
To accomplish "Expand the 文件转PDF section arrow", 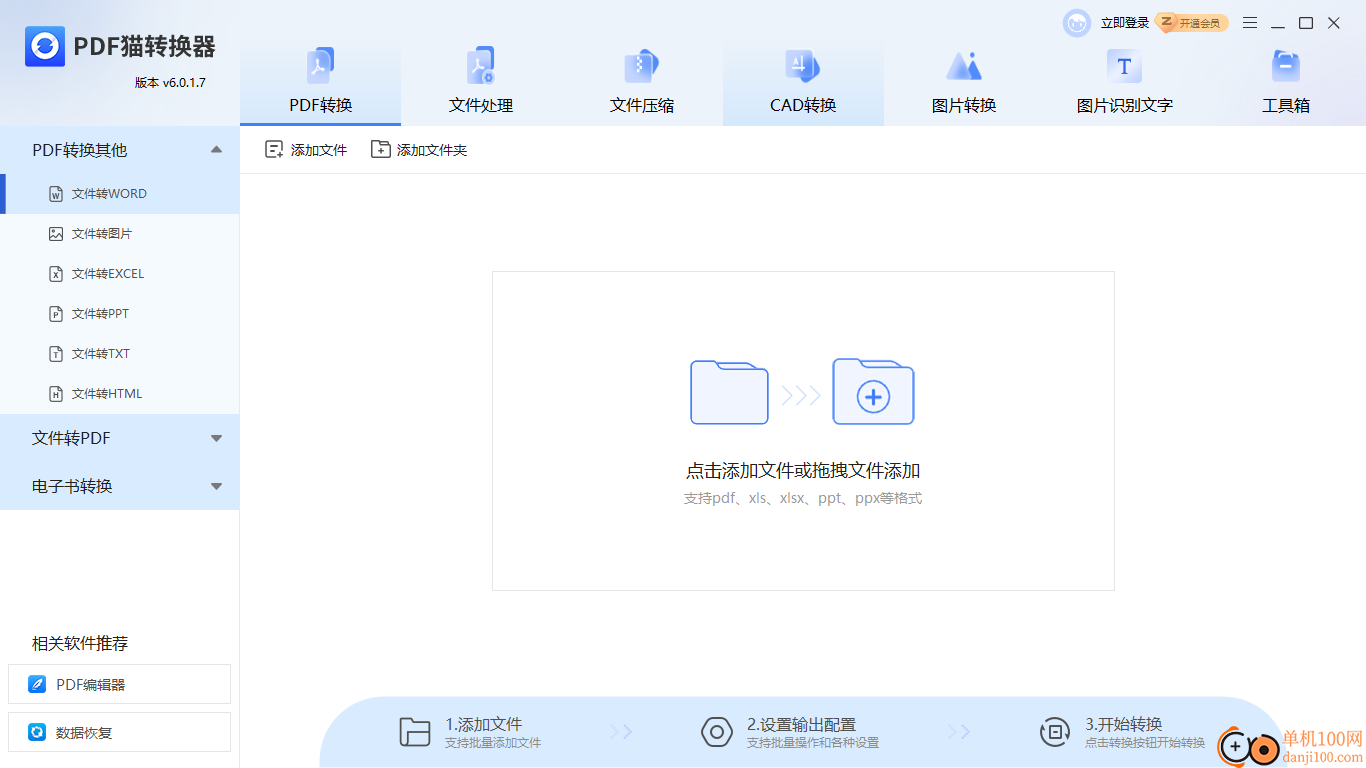I will pos(216,438).
